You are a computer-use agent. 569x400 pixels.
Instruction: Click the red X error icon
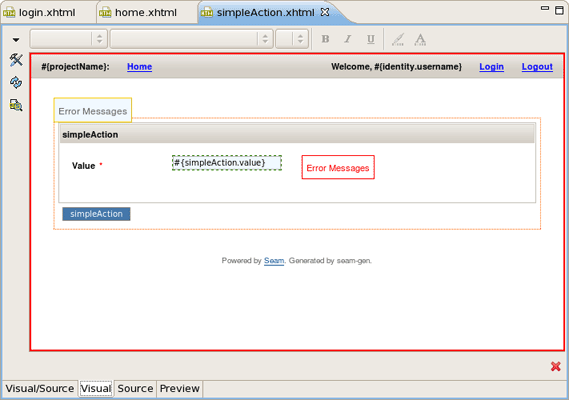coord(556,366)
